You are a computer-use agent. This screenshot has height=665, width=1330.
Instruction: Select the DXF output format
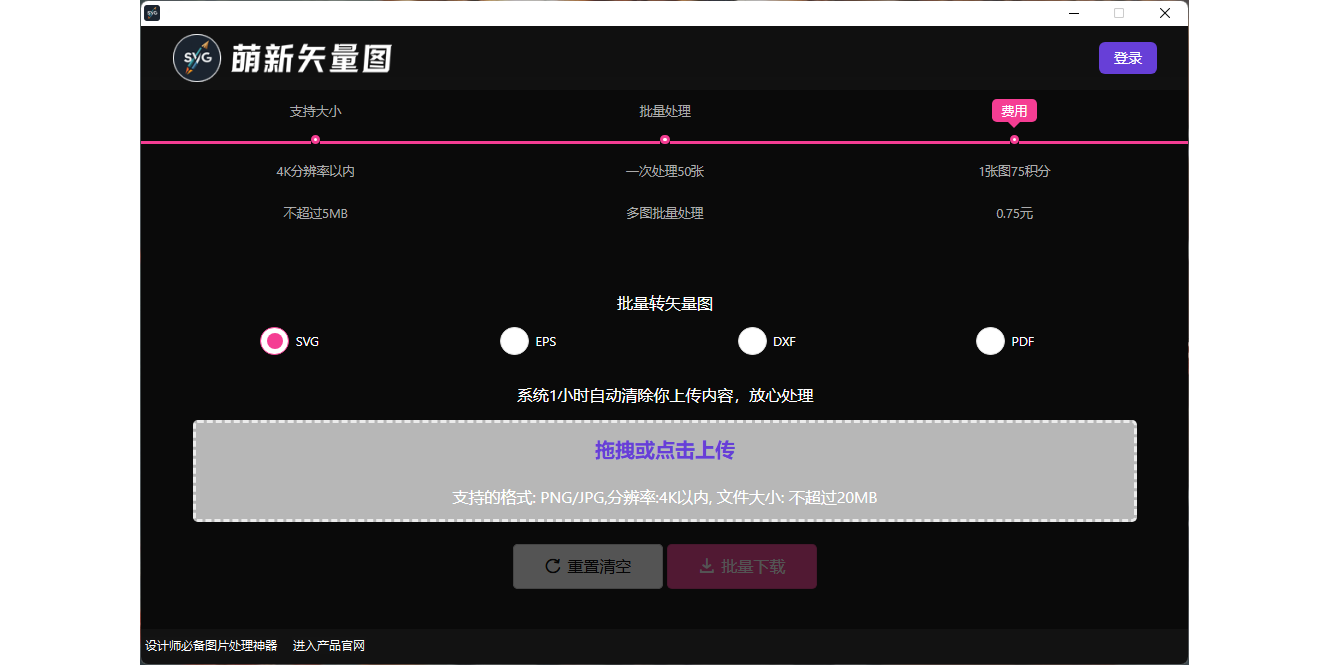pos(752,340)
